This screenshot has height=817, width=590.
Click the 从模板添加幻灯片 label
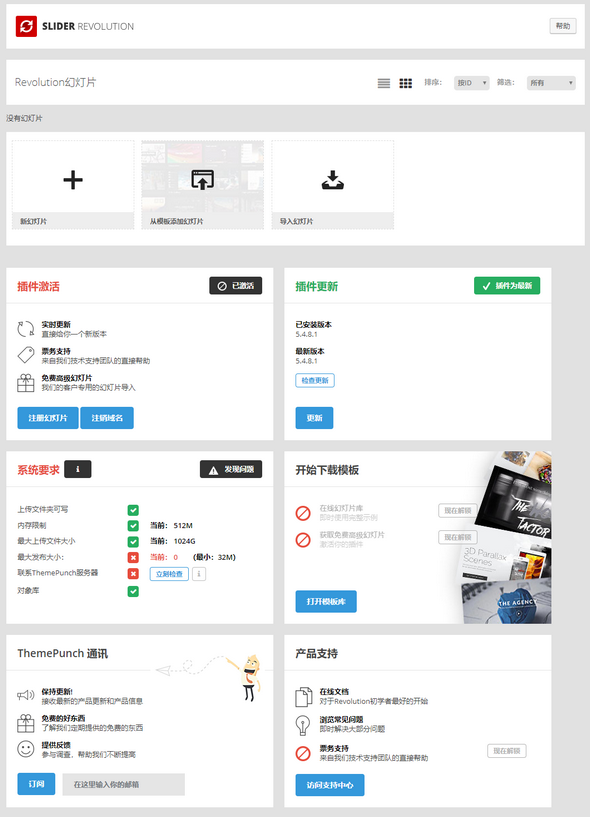click(x=176, y=221)
